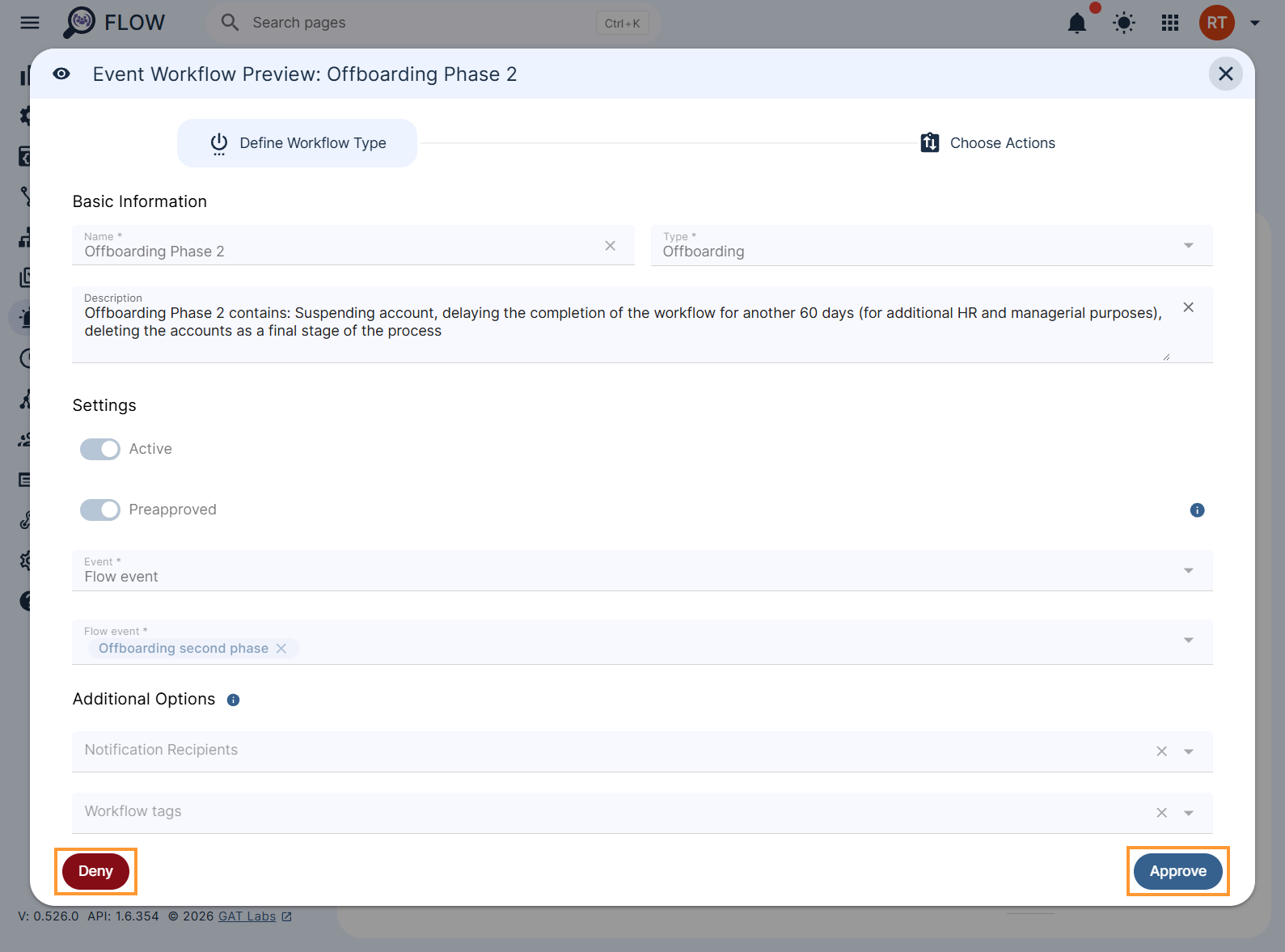
Task: Click the Basic Information heading
Action: [140, 201]
